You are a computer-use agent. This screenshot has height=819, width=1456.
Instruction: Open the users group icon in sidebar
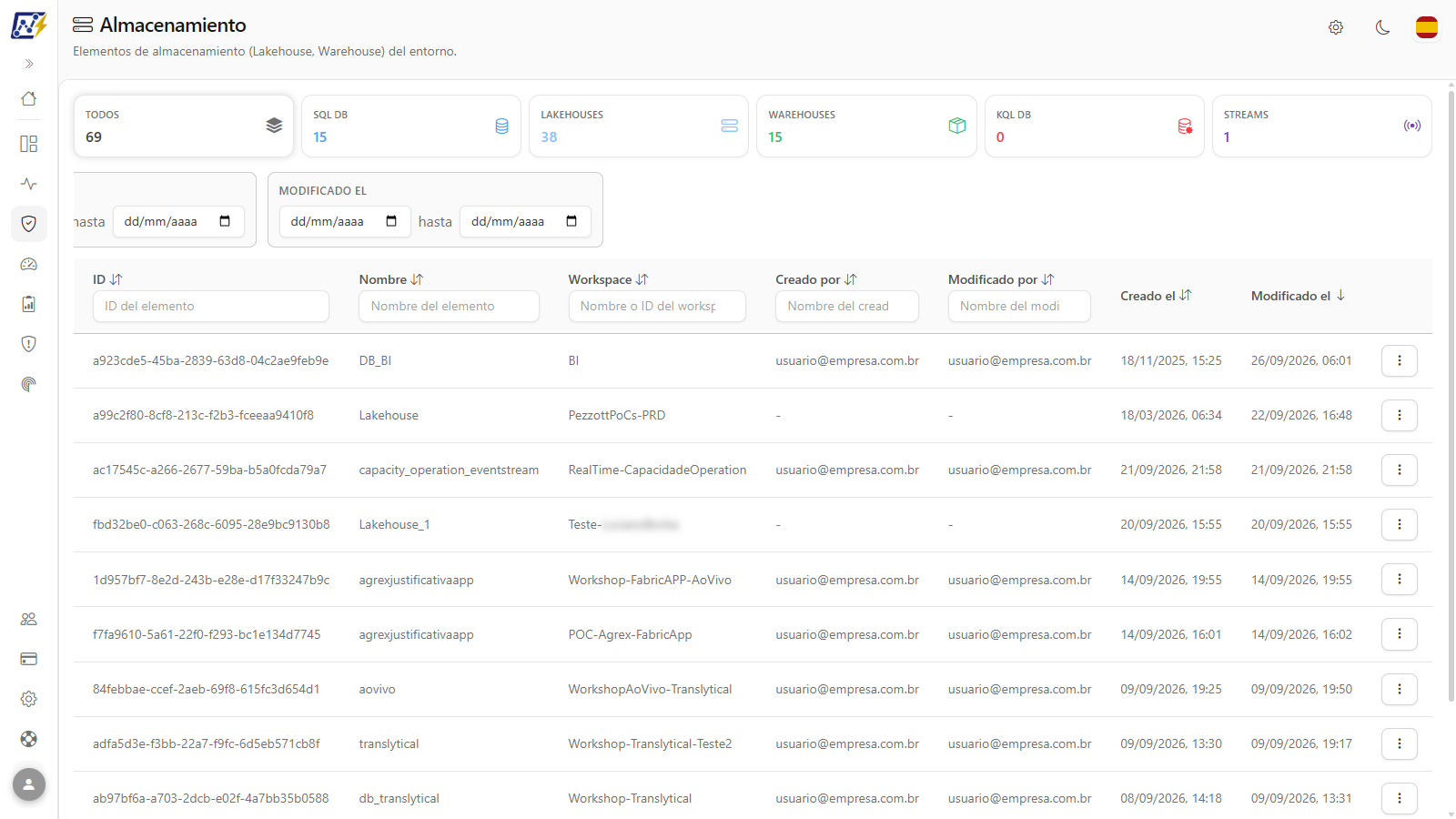coord(29,619)
